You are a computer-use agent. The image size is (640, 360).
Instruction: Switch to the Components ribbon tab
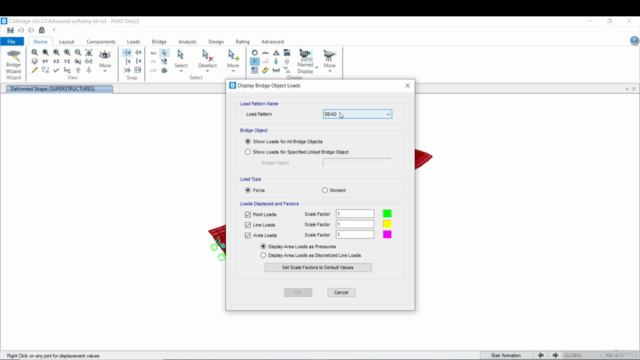click(101, 42)
